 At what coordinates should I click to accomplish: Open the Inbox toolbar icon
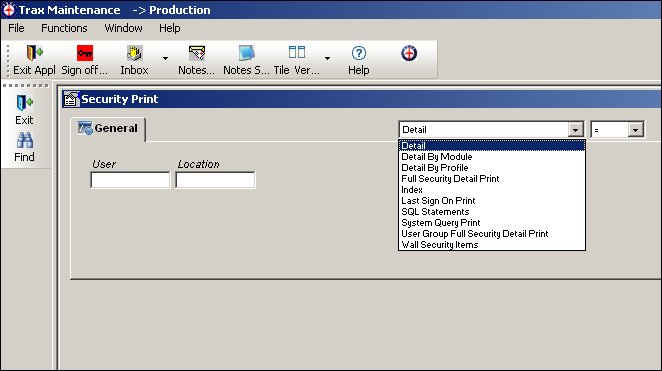tap(134, 53)
